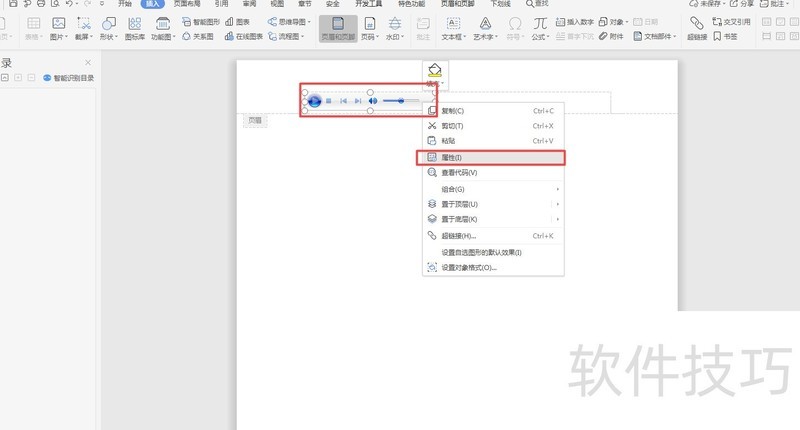Open the 截屏 (Screenshot) tool

[84, 29]
